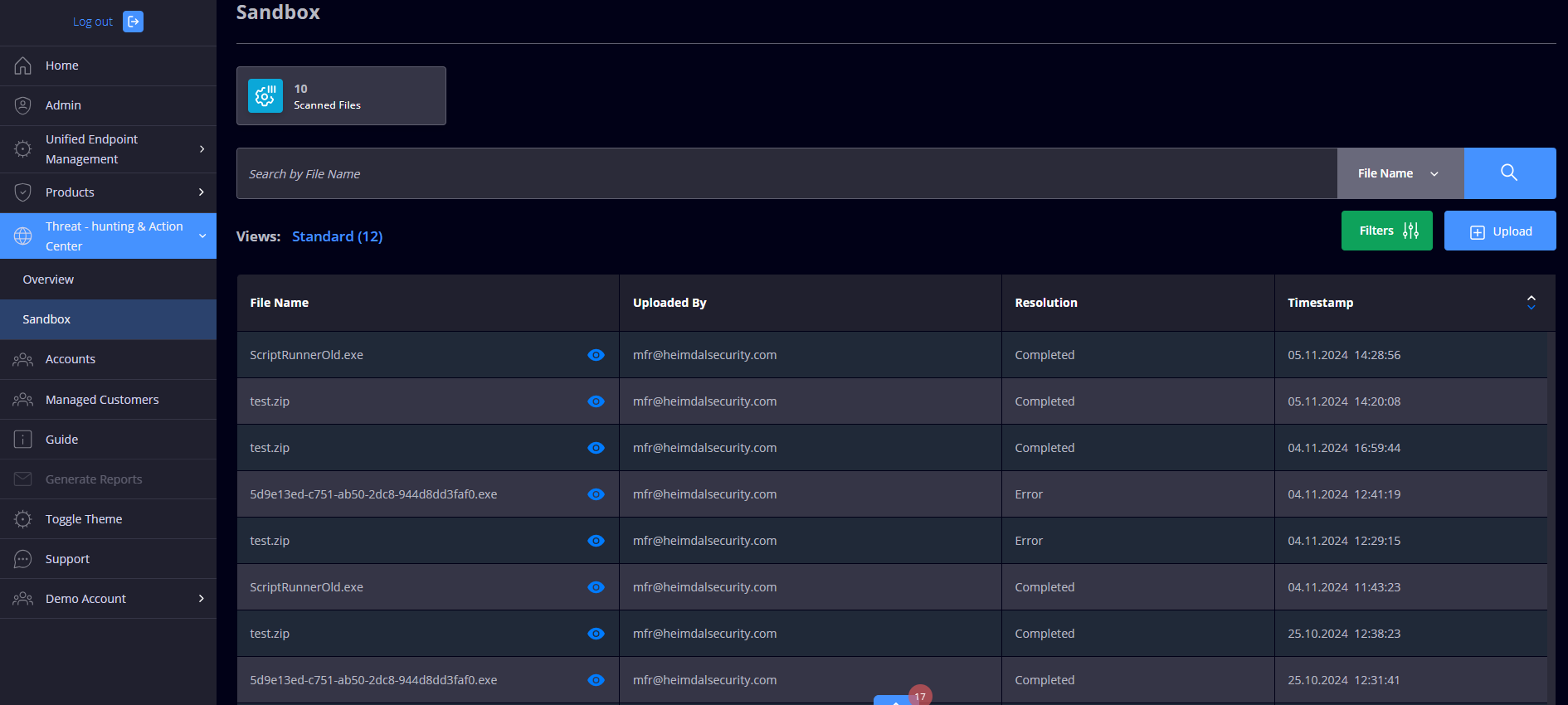Expand Unified Endpoint Management submenu
The width and height of the screenshot is (1568, 705).
click(x=202, y=149)
